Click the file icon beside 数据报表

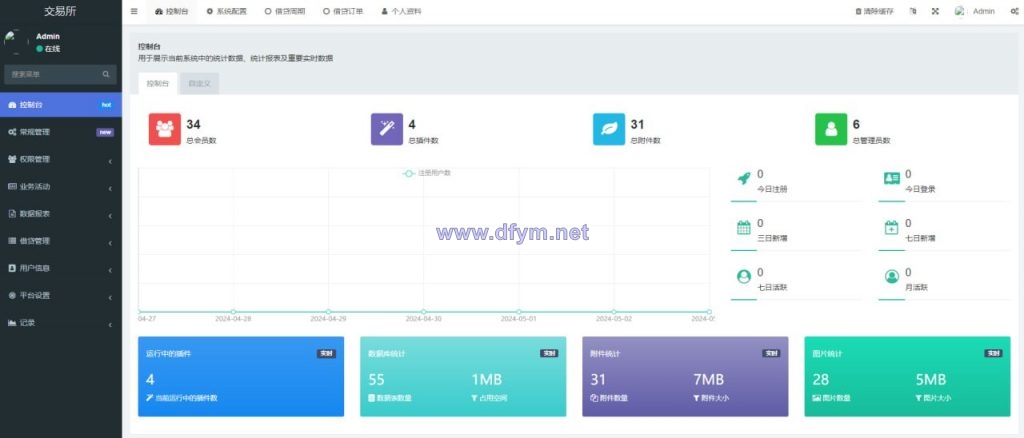[12, 213]
